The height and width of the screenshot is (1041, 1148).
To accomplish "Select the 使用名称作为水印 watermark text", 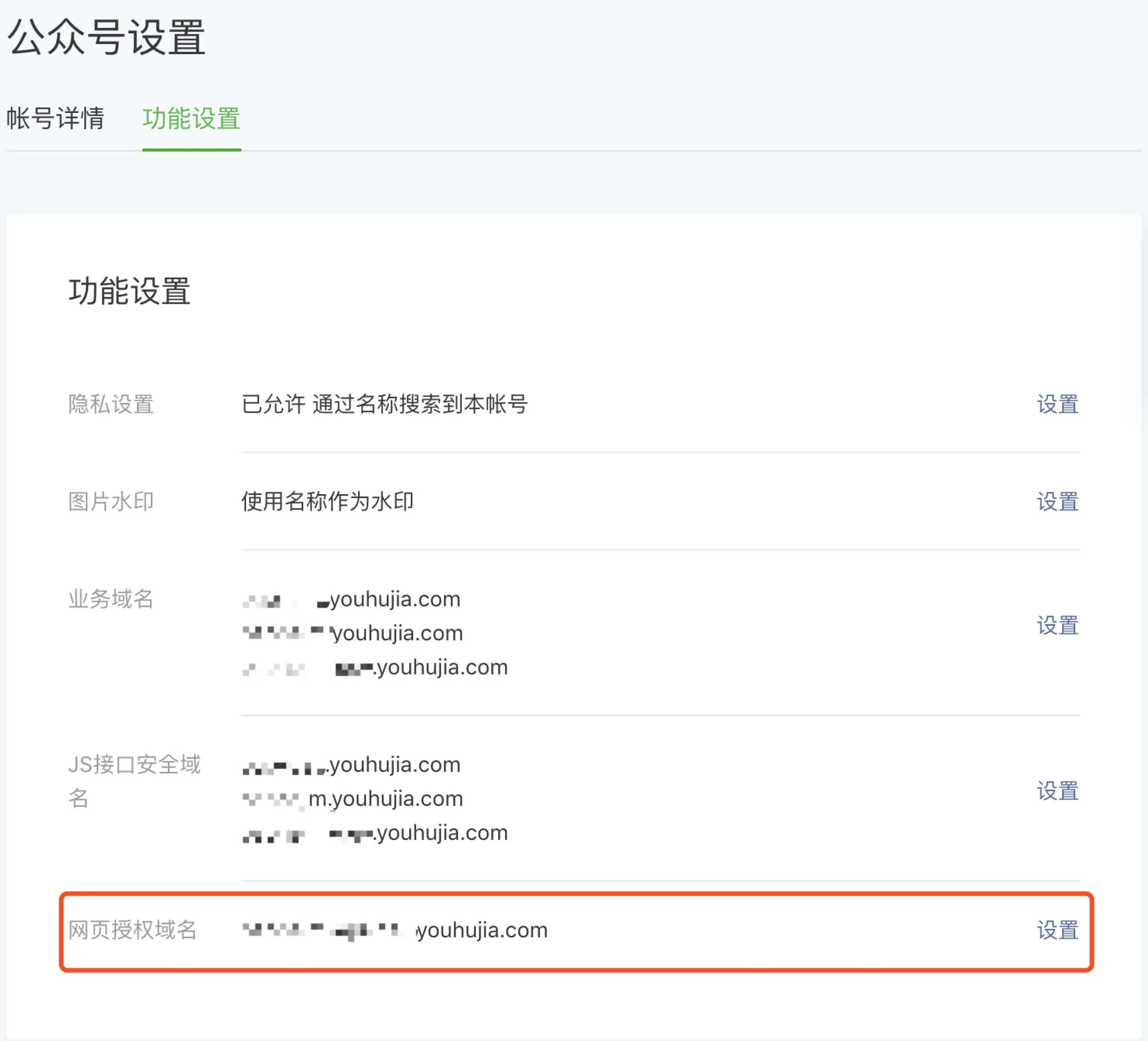I will pyautogui.click(x=328, y=502).
